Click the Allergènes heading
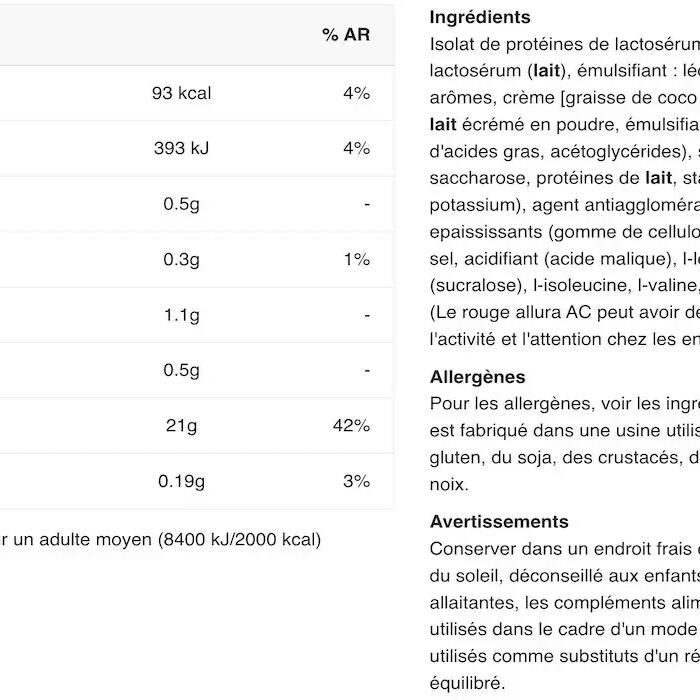The width and height of the screenshot is (700, 700). point(477,377)
